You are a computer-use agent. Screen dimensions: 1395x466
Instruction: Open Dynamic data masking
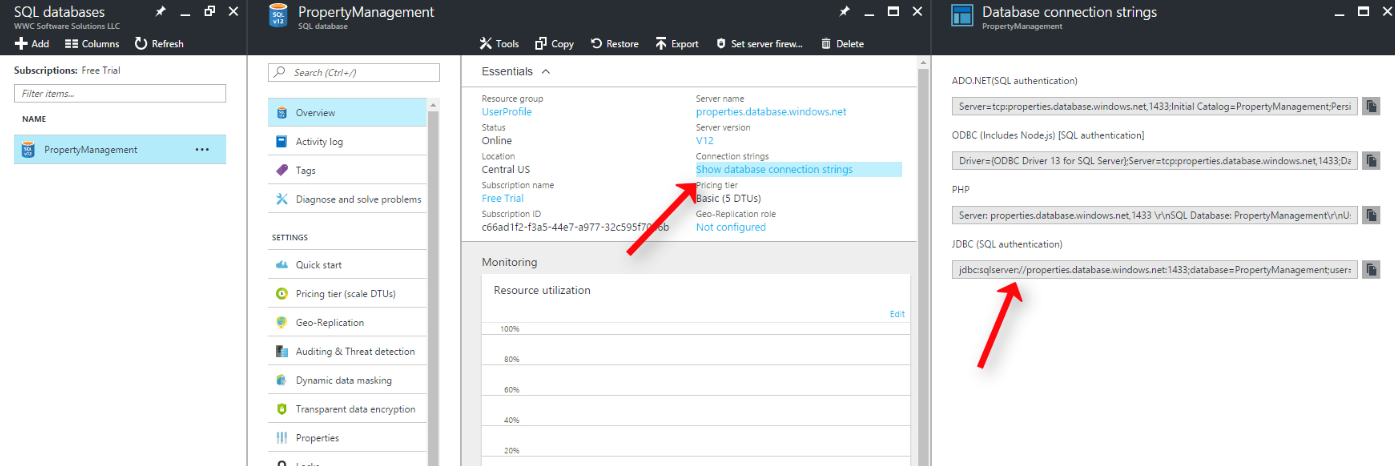[347, 381]
